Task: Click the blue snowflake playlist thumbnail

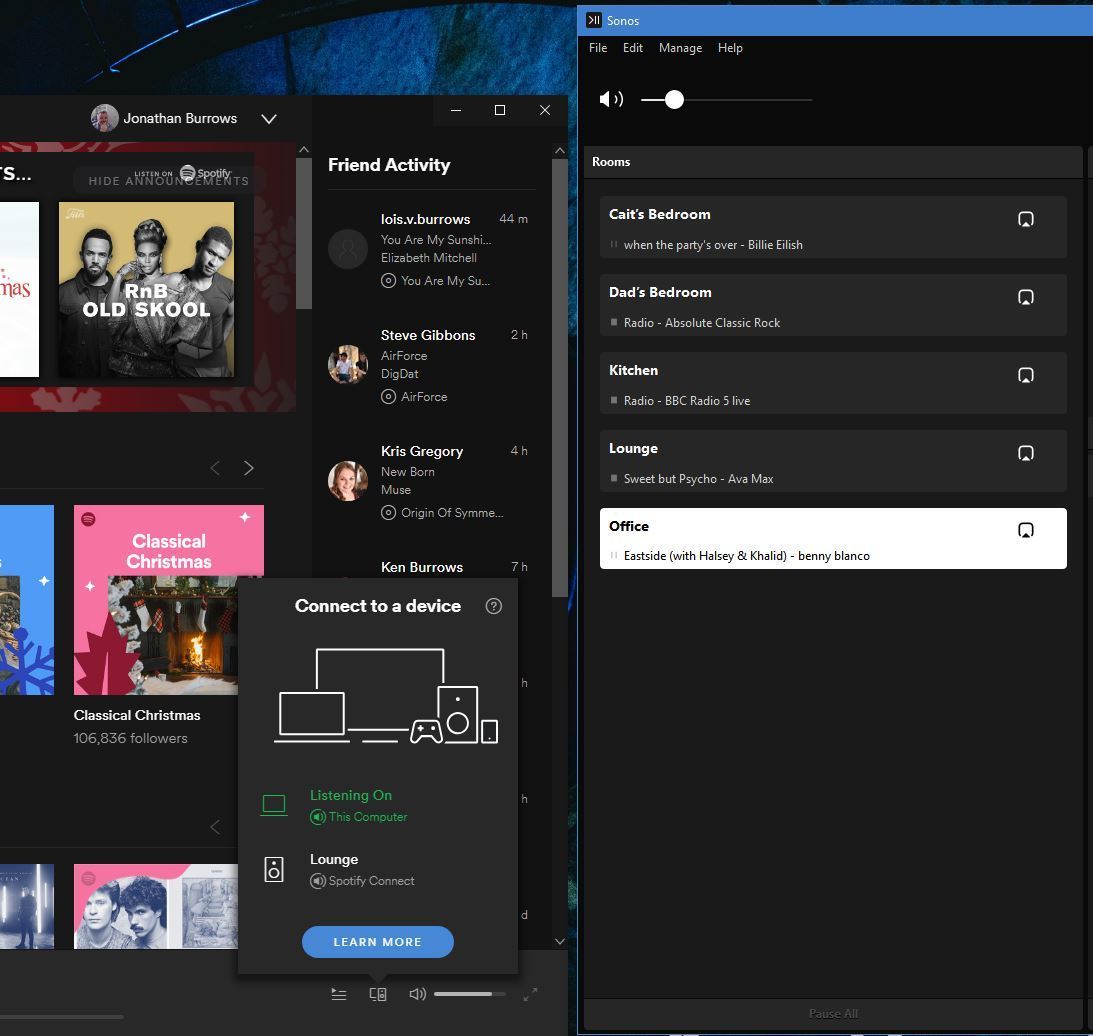Action: point(26,600)
